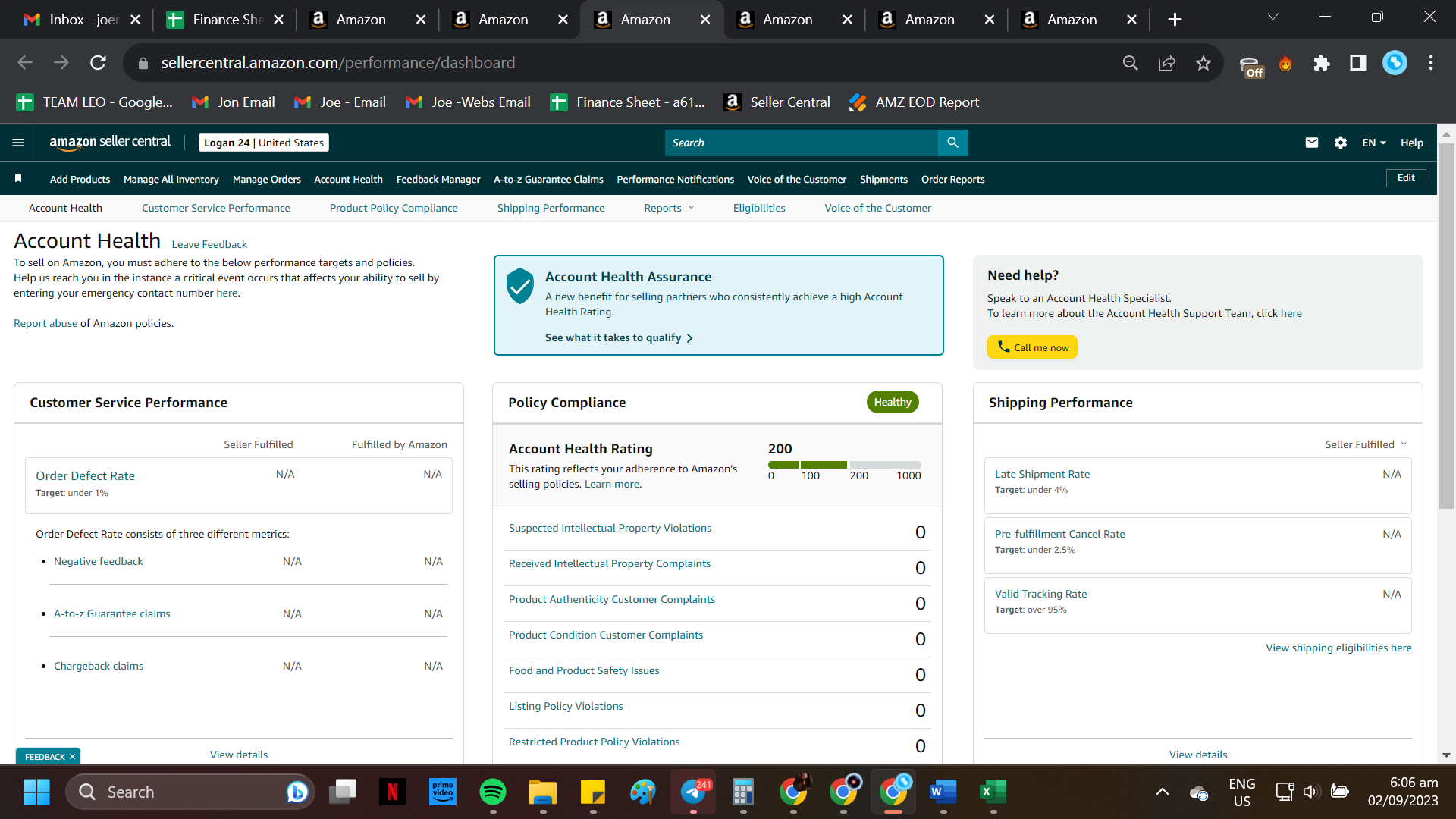Open Prime Video from the taskbar
The height and width of the screenshot is (819, 1456).
tap(443, 792)
